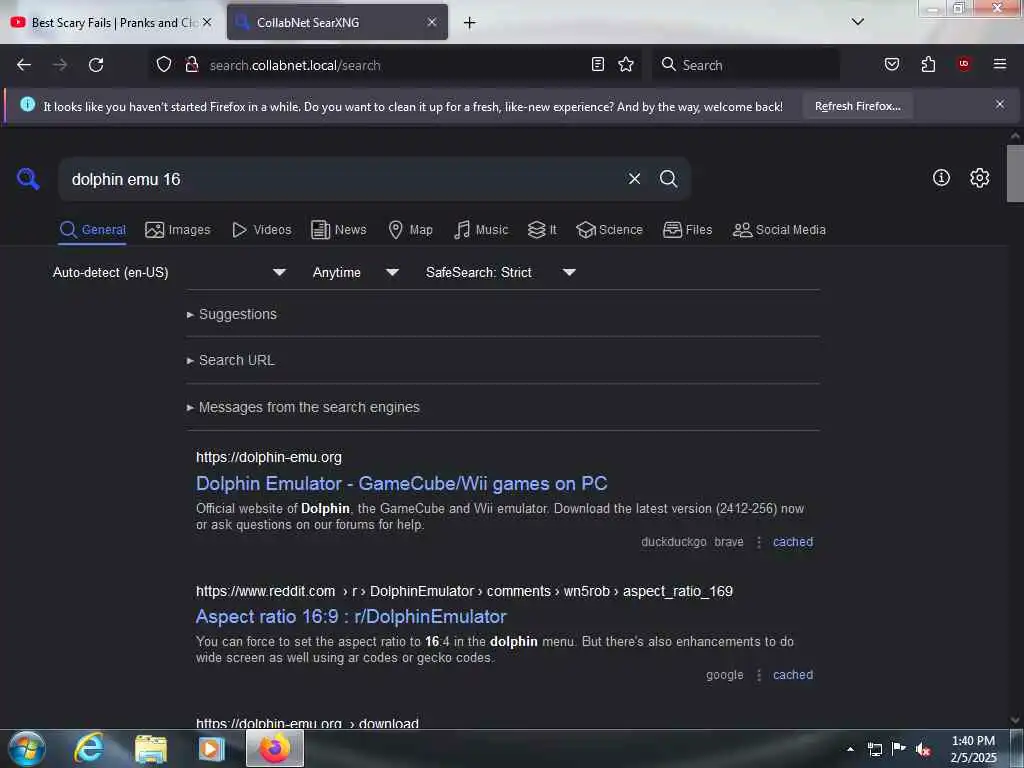Select the Science search category
The width and height of the screenshot is (1024, 768).
pos(609,230)
